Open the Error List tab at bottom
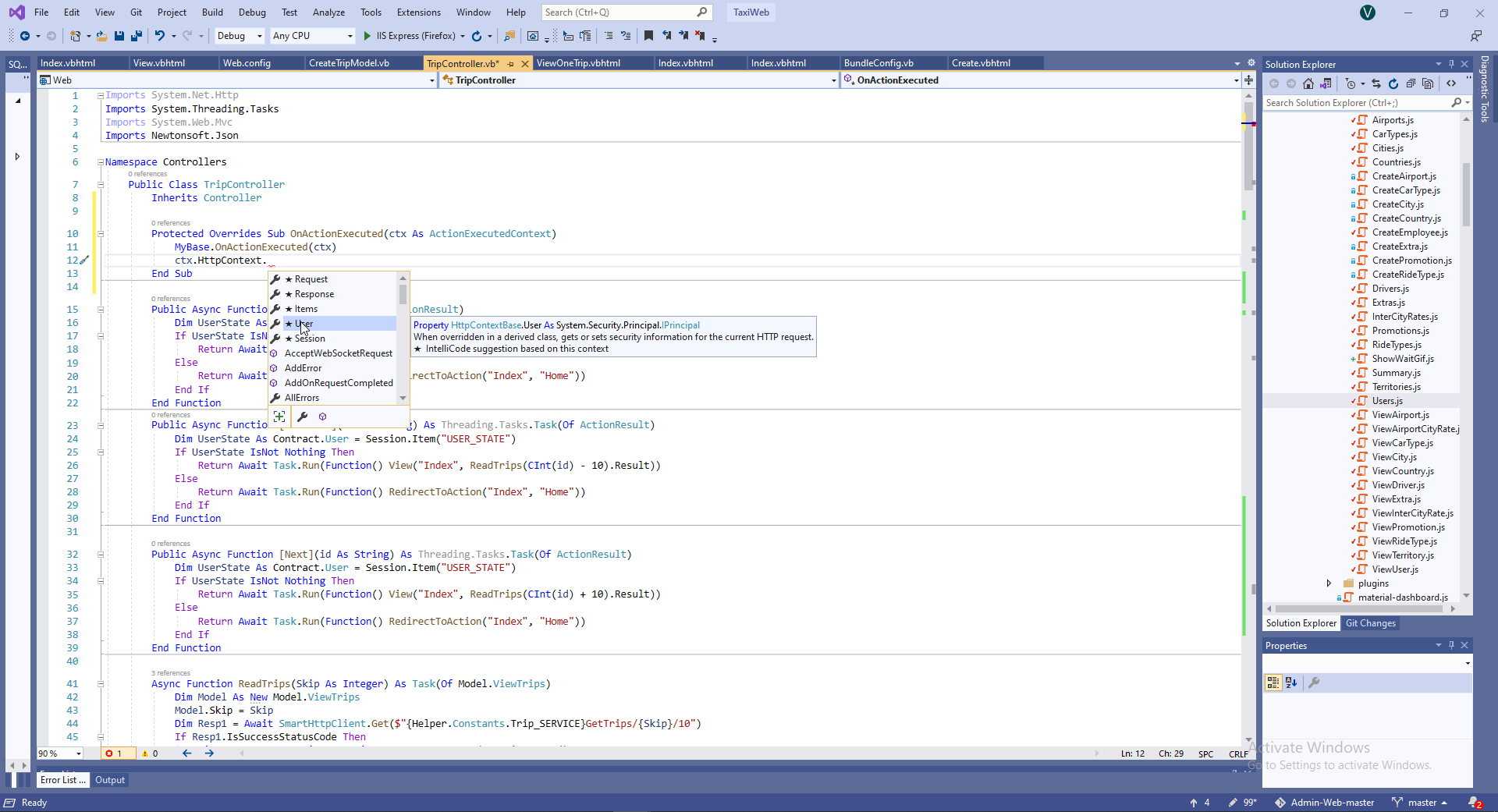Image resolution: width=1498 pixels, height=812 pixels. [x=63, y=780]
